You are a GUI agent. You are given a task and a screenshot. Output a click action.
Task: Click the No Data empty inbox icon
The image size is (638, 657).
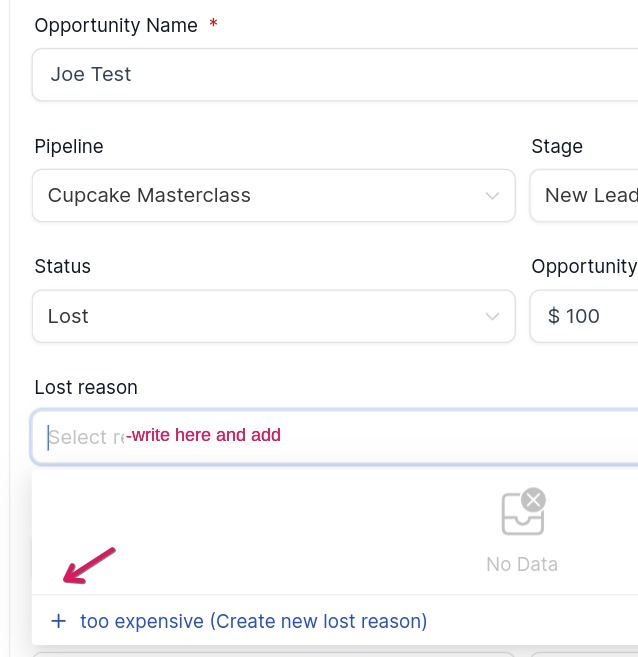(523, 512)
